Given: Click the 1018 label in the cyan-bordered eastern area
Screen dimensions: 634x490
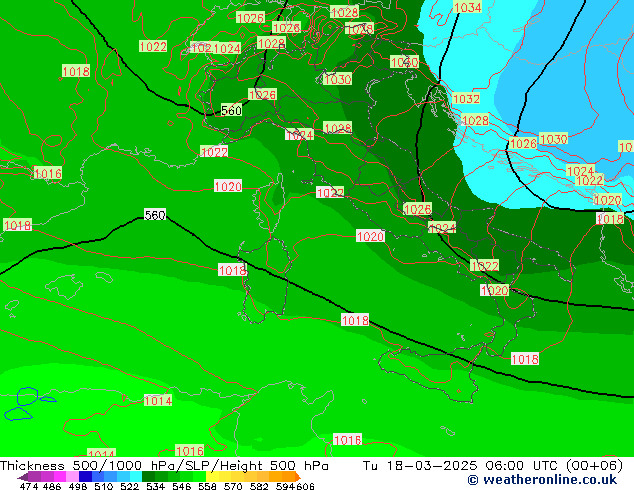Looking at the screenshot, I should click(x=610, y=219).
